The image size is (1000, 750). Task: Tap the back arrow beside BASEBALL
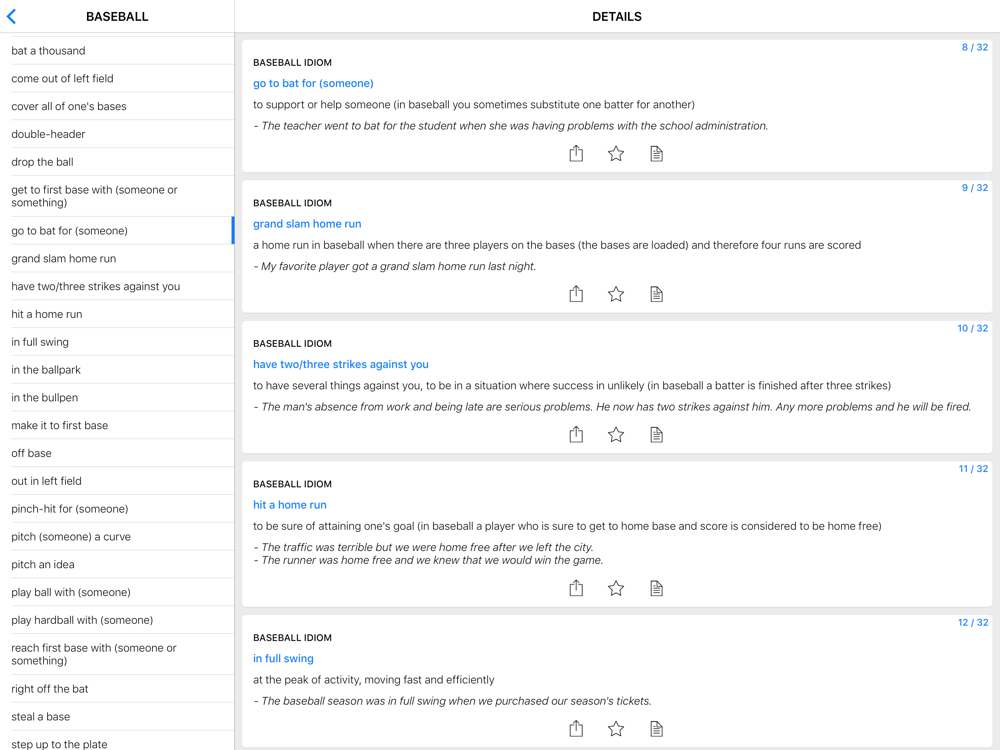pyautogui.click(x=12, y=16)
